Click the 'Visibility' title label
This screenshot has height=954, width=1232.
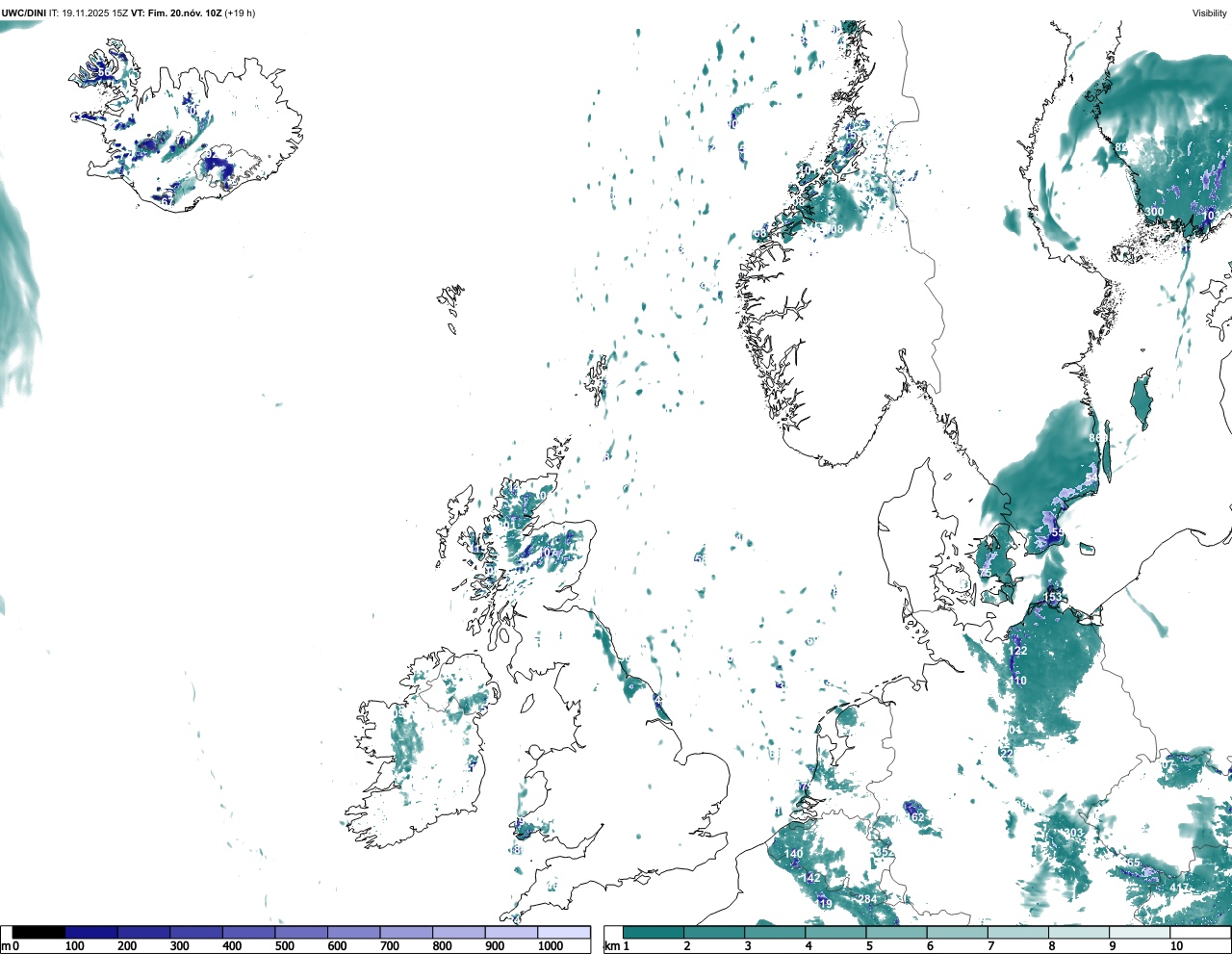click(x=1210, y=13)
